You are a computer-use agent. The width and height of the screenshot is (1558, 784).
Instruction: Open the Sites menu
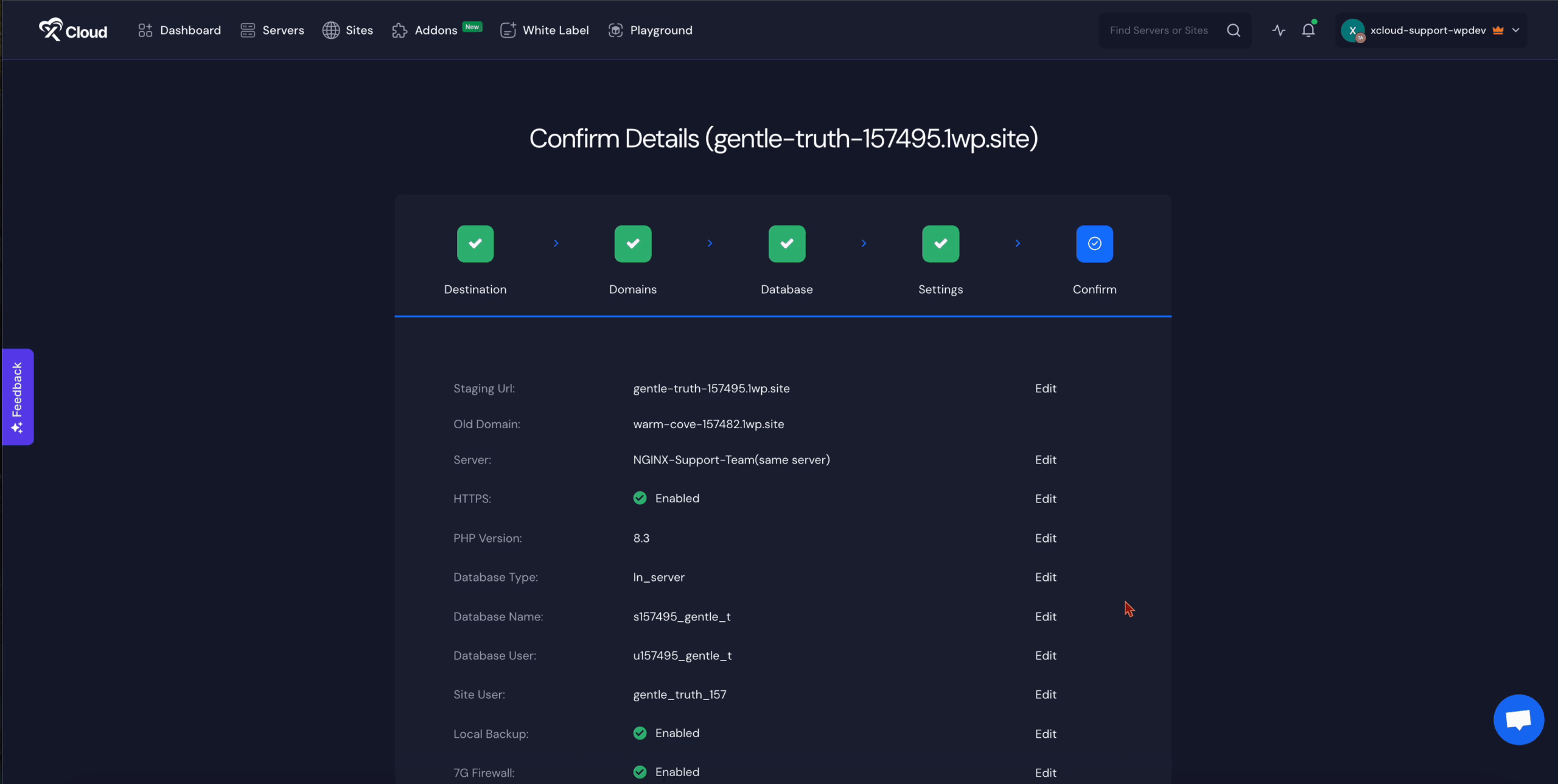click(x=348, y=30)
